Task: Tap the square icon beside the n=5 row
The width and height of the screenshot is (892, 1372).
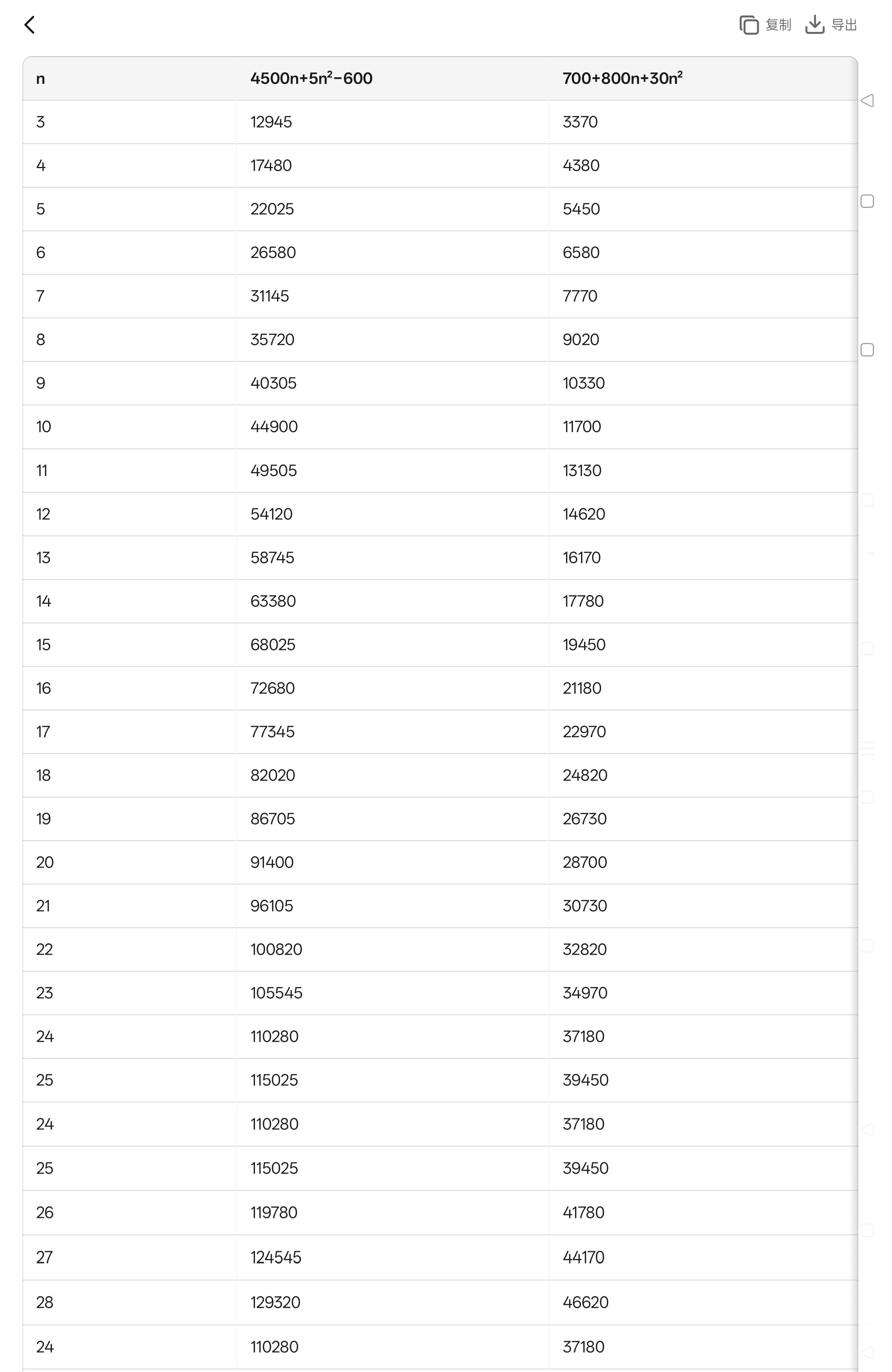Action: [x=866, y=201]
